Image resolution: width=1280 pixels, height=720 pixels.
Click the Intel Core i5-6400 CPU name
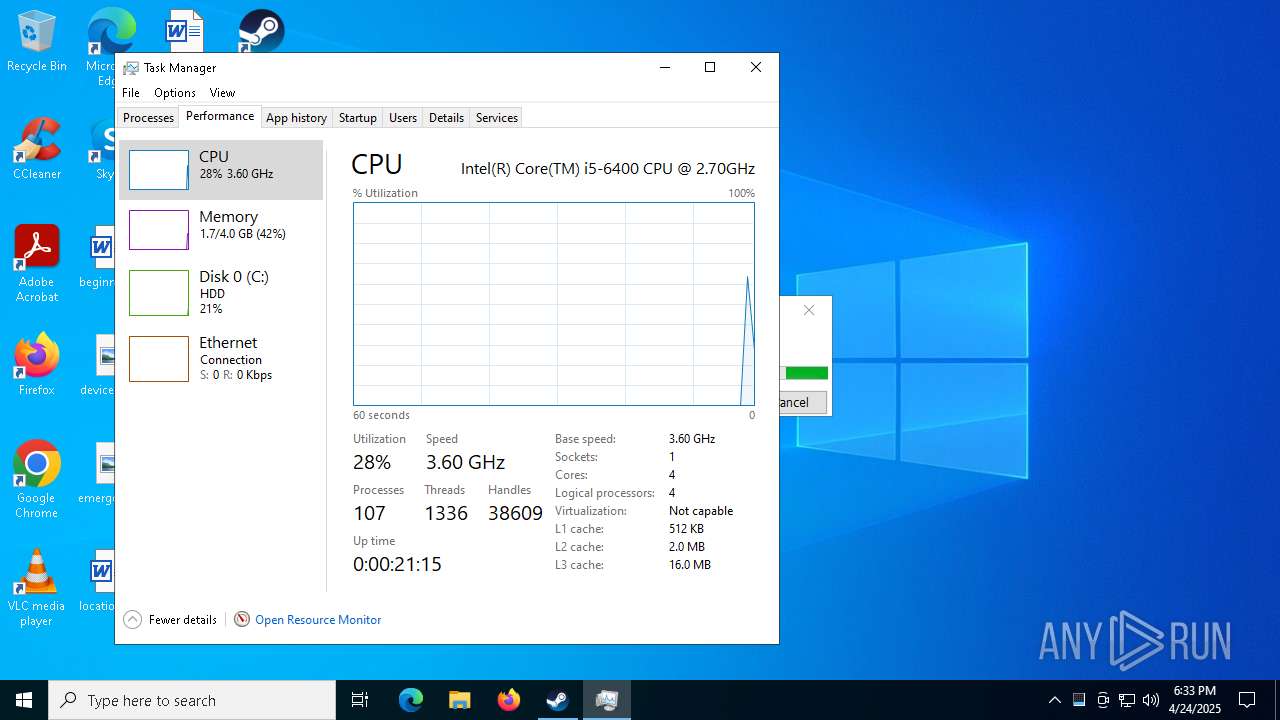pos(608,169)
